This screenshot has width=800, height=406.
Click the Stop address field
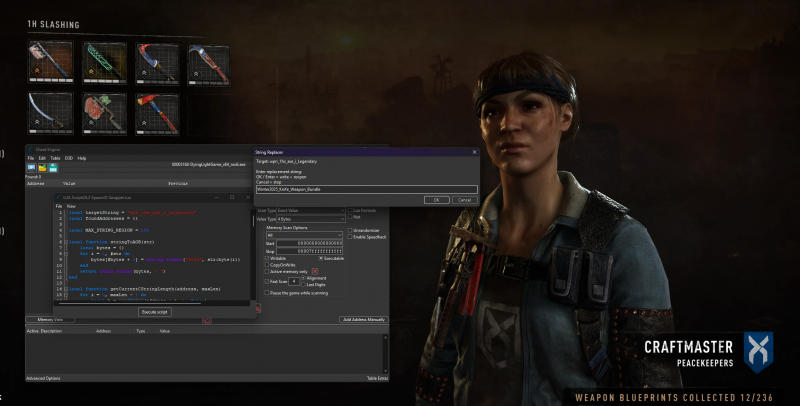[x=309, y=251]
